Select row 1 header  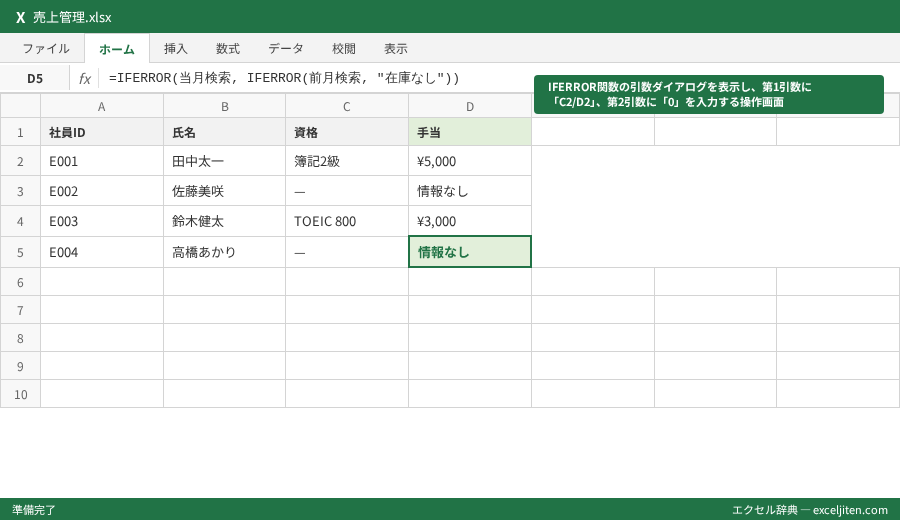point(20,132)
